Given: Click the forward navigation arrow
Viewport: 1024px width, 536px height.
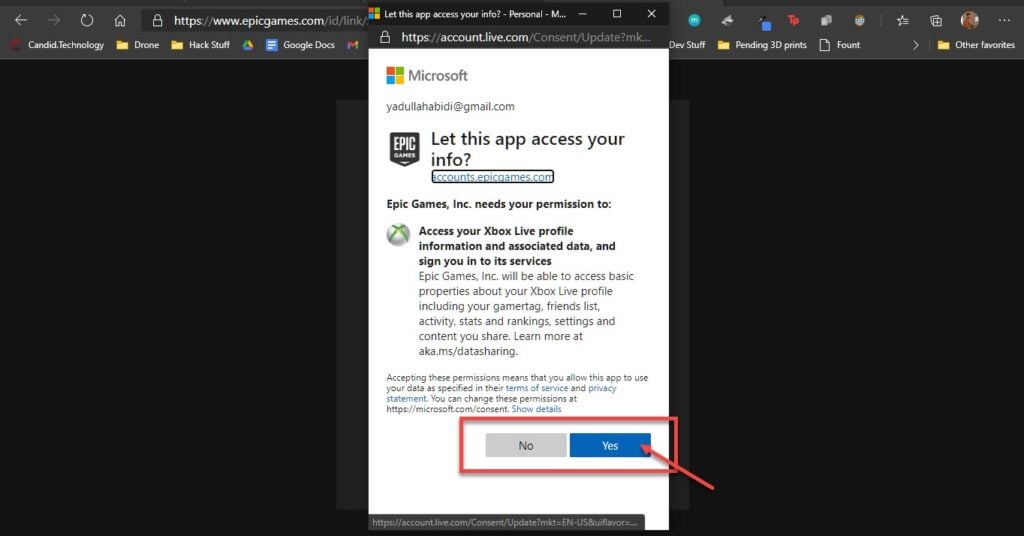Looking at the screenshot, I should 54,20.
